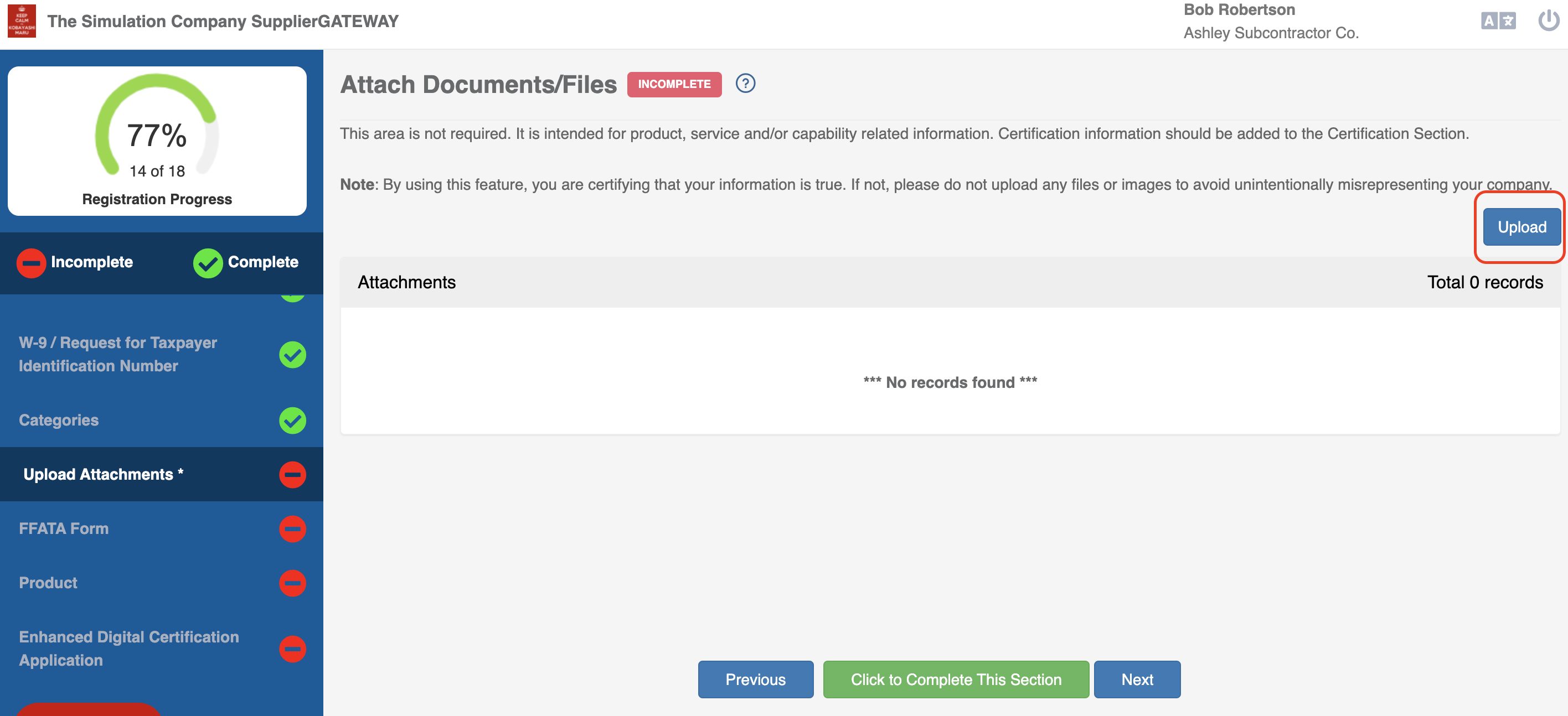Click the Keep Calm company logo
Viewport: 1568px width, 716px height.
pyautogui.click(x=22, y=21)
